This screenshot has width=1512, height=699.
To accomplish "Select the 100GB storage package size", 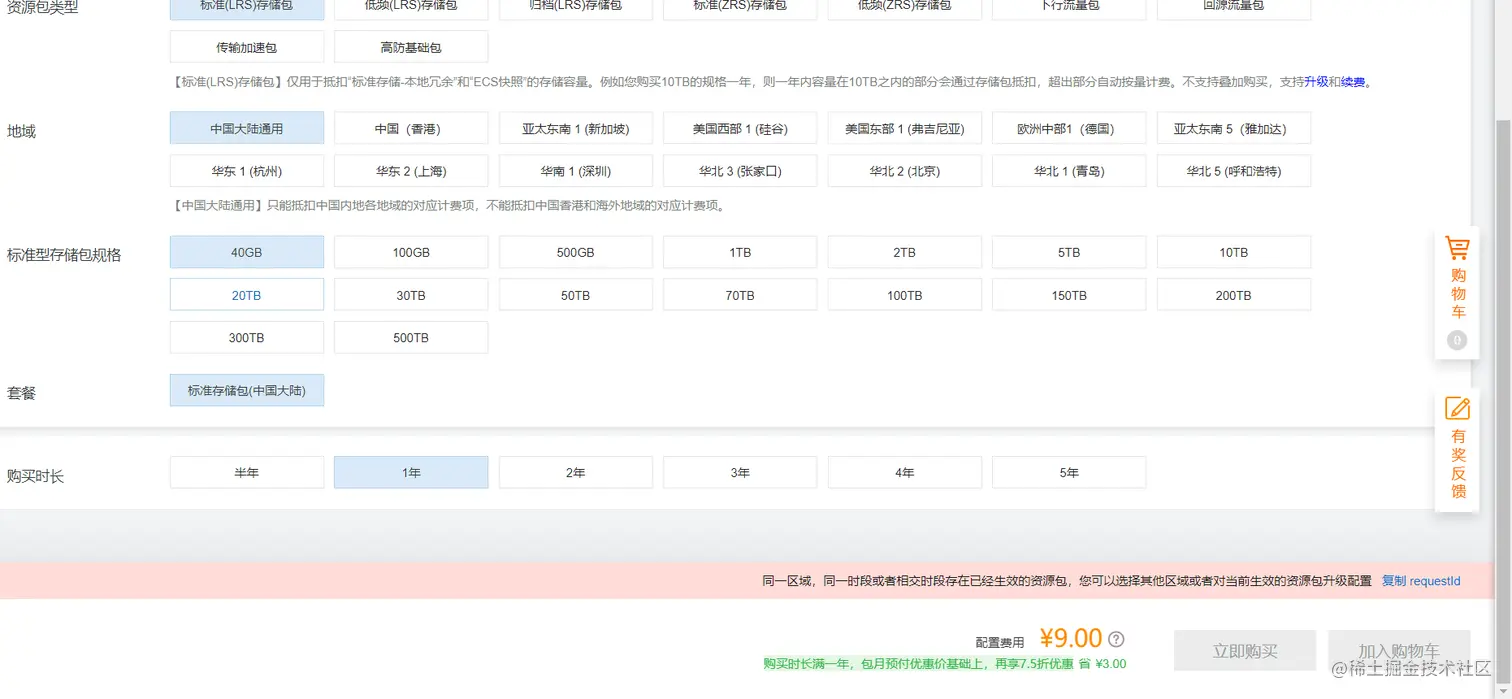I will [411, 252].
